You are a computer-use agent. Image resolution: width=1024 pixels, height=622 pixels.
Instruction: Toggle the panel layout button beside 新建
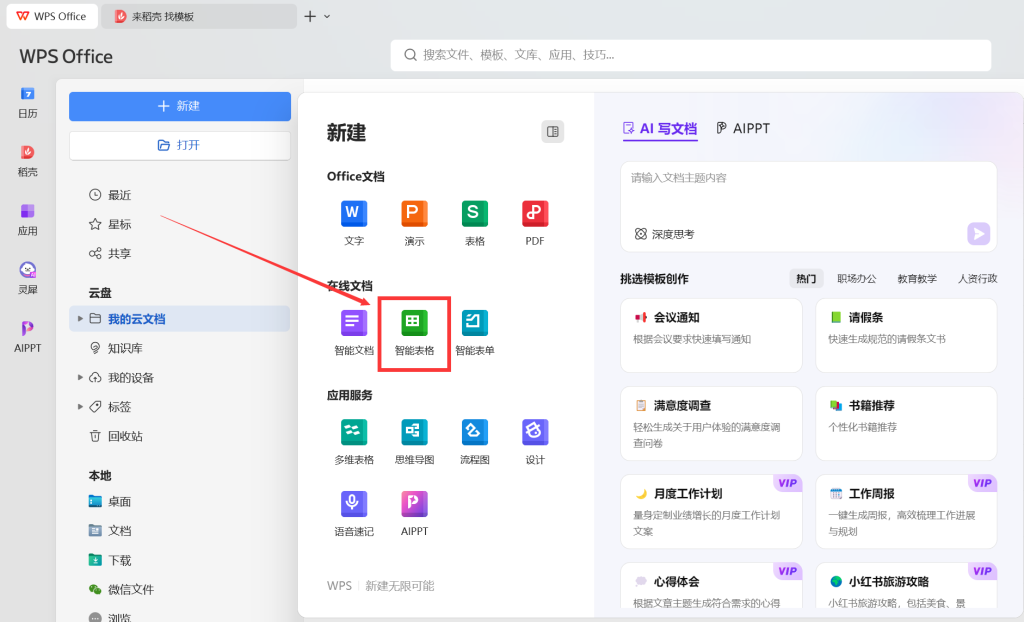[x=552, y=132]
